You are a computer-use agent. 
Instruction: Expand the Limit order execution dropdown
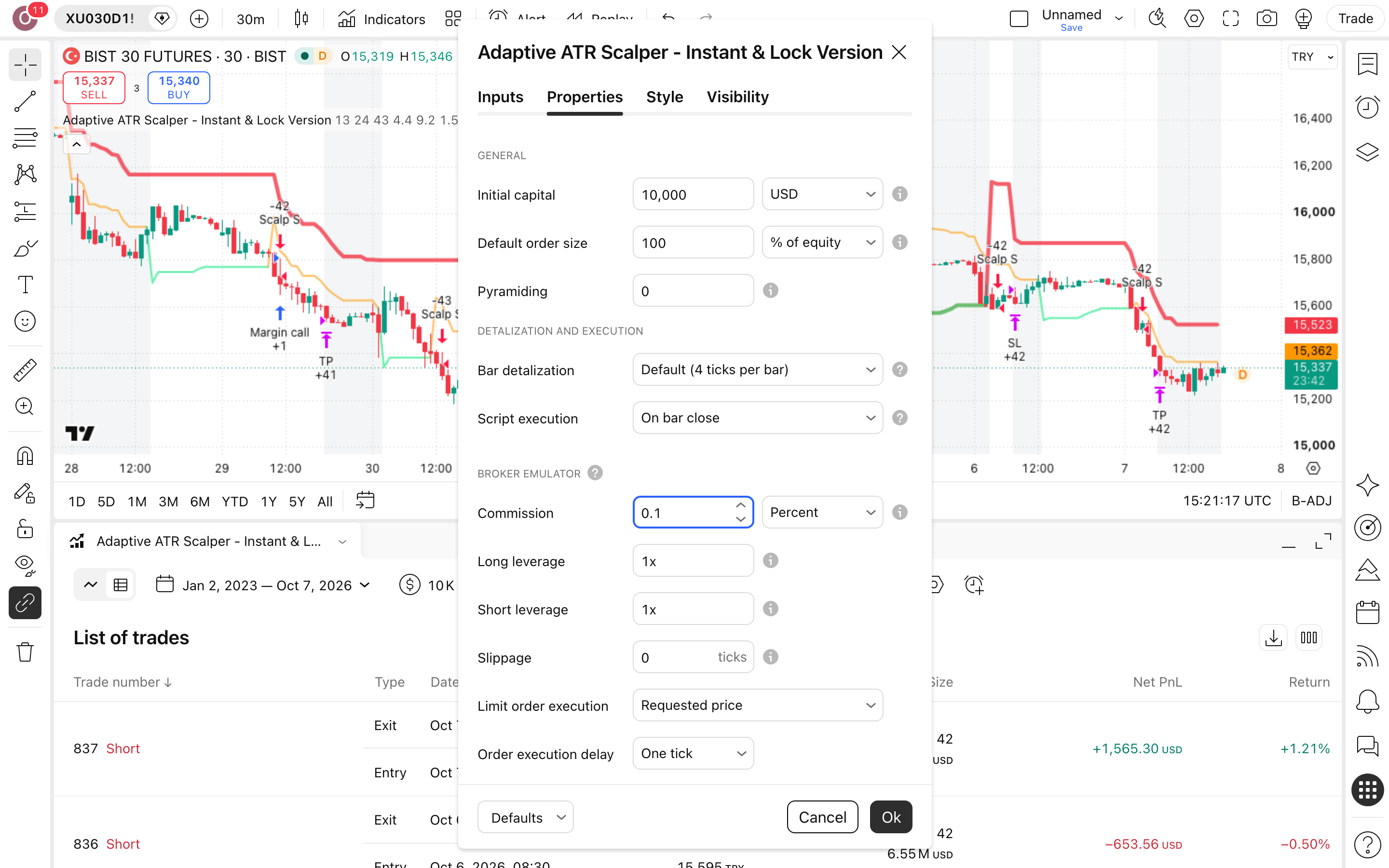(758, 705)
